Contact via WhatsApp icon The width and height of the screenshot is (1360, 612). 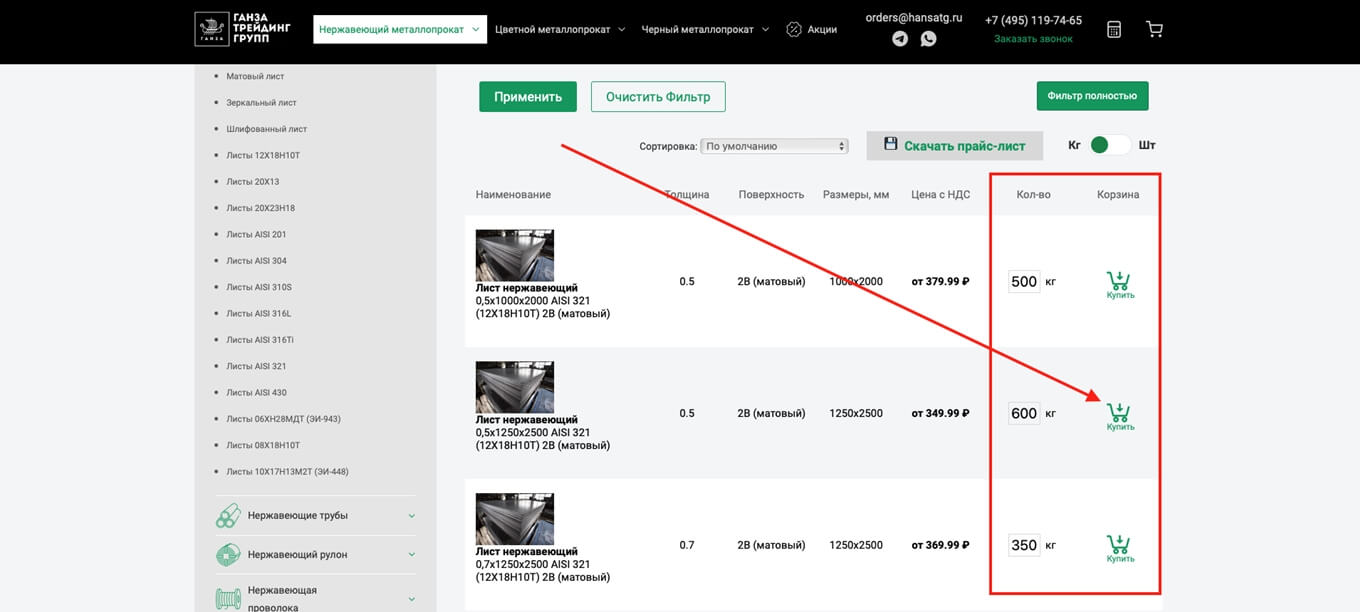coord(929,39)
